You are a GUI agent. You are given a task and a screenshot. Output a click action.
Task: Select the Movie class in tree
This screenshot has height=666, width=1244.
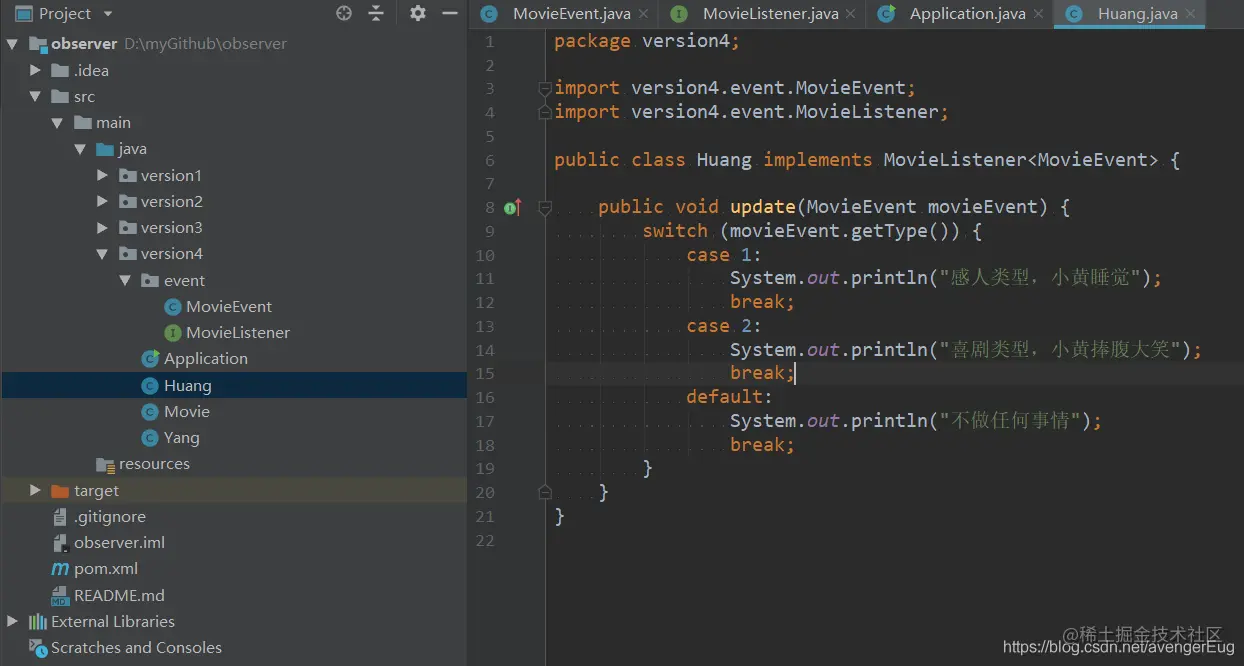click(x=187, y=411)
